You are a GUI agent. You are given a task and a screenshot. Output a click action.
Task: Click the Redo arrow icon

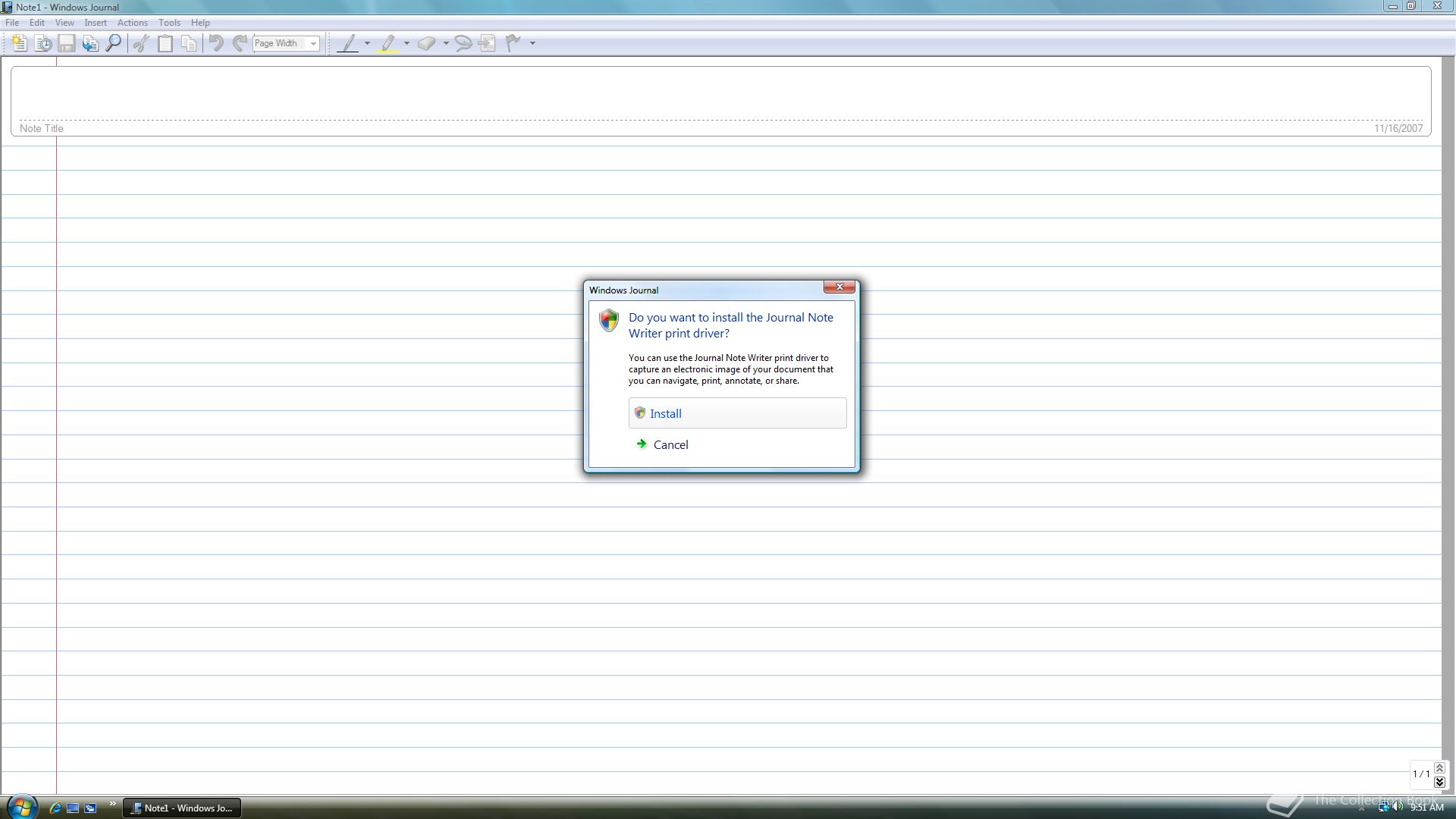(240, 43)
